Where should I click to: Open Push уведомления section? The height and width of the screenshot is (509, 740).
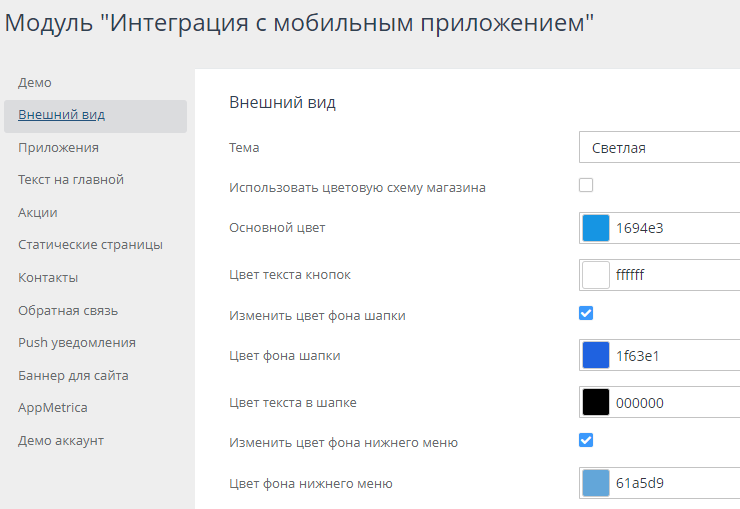coord(77,343)
